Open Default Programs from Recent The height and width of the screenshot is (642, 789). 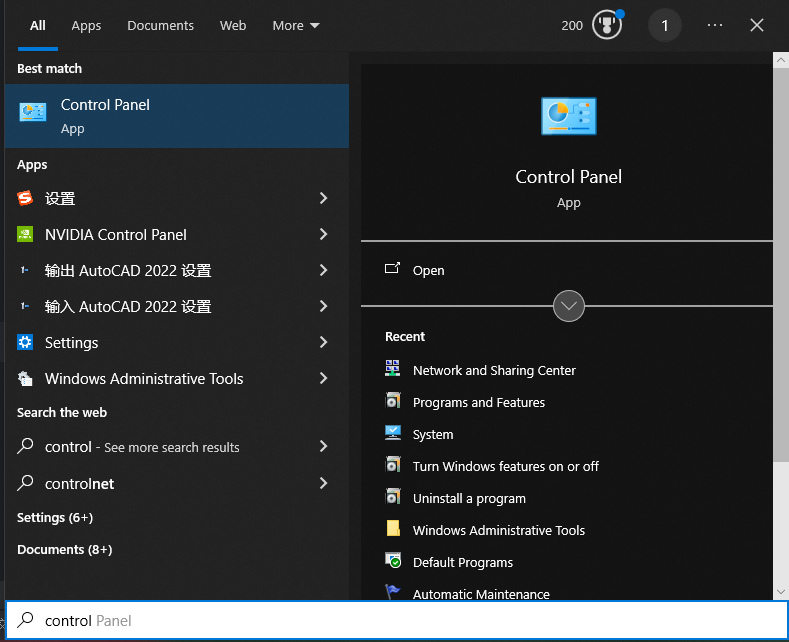click(462, 562)
